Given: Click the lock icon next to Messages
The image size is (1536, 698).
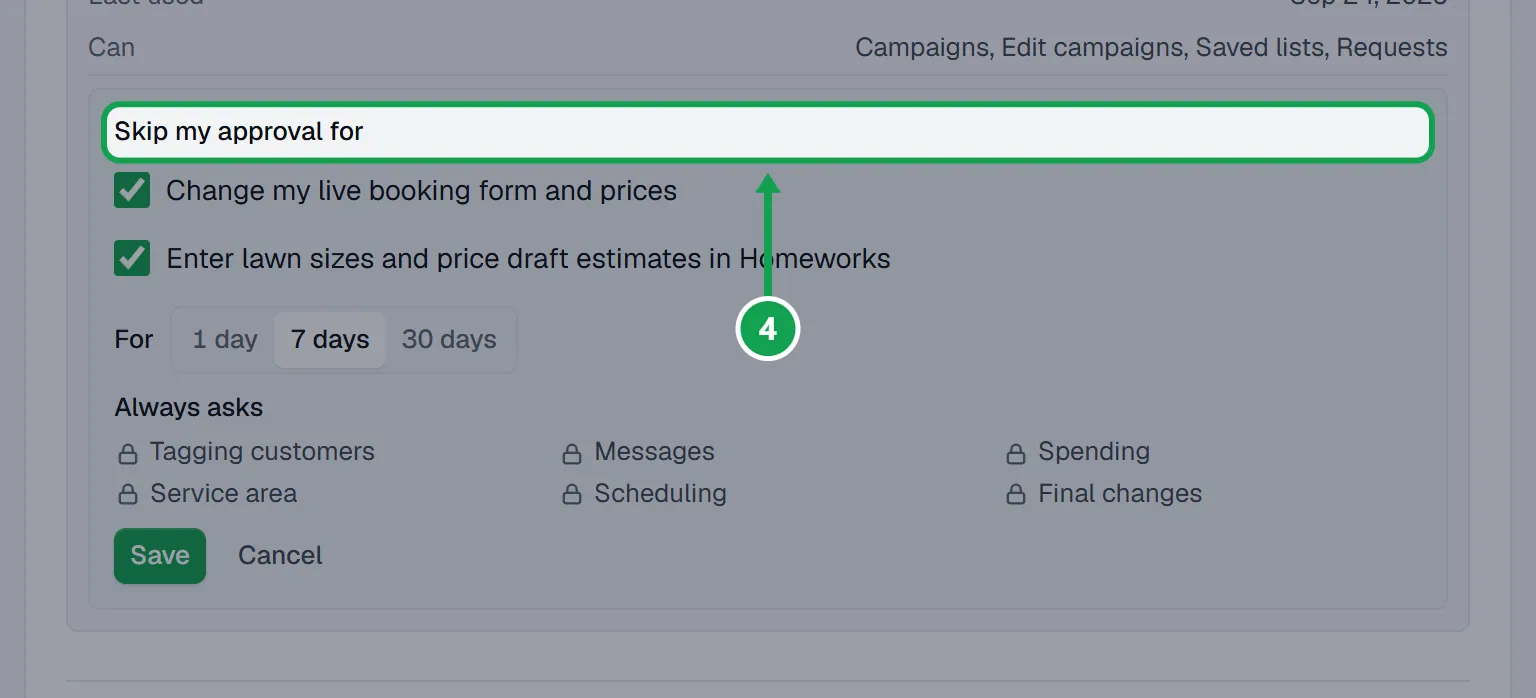Looking at the screenshot, I should click(x=572, y=454).
